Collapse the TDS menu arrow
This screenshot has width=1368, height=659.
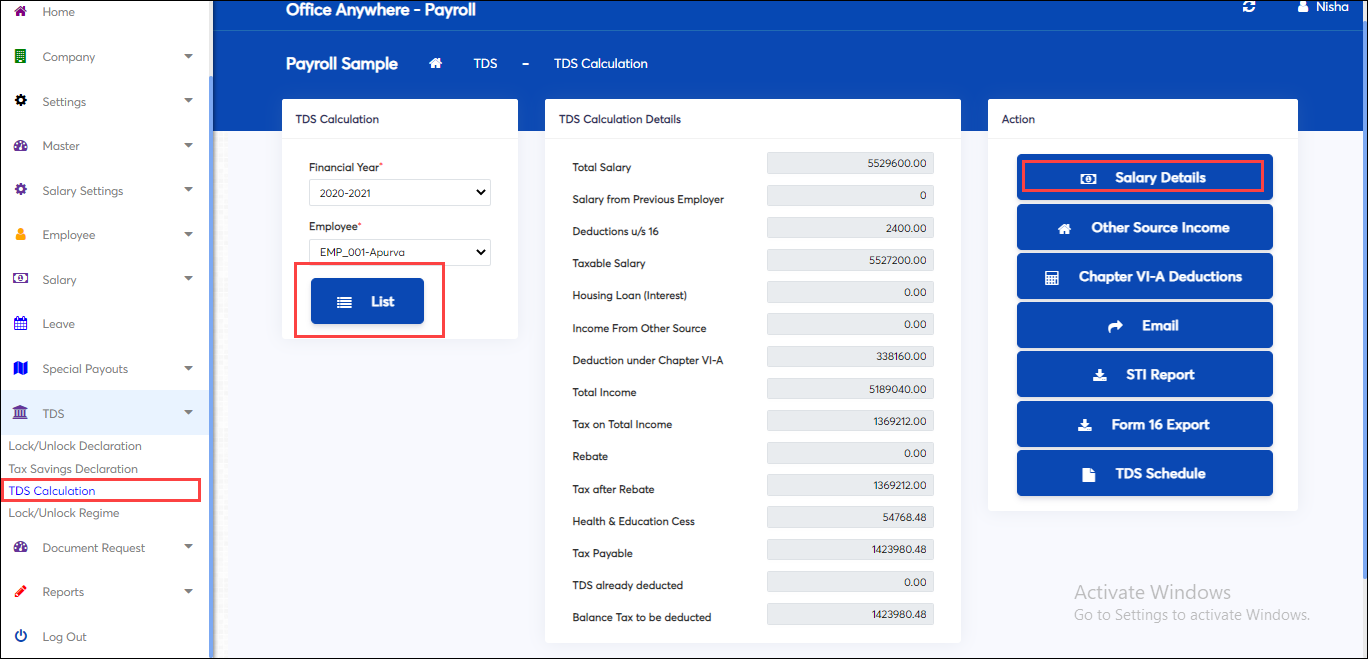[188, 413]
